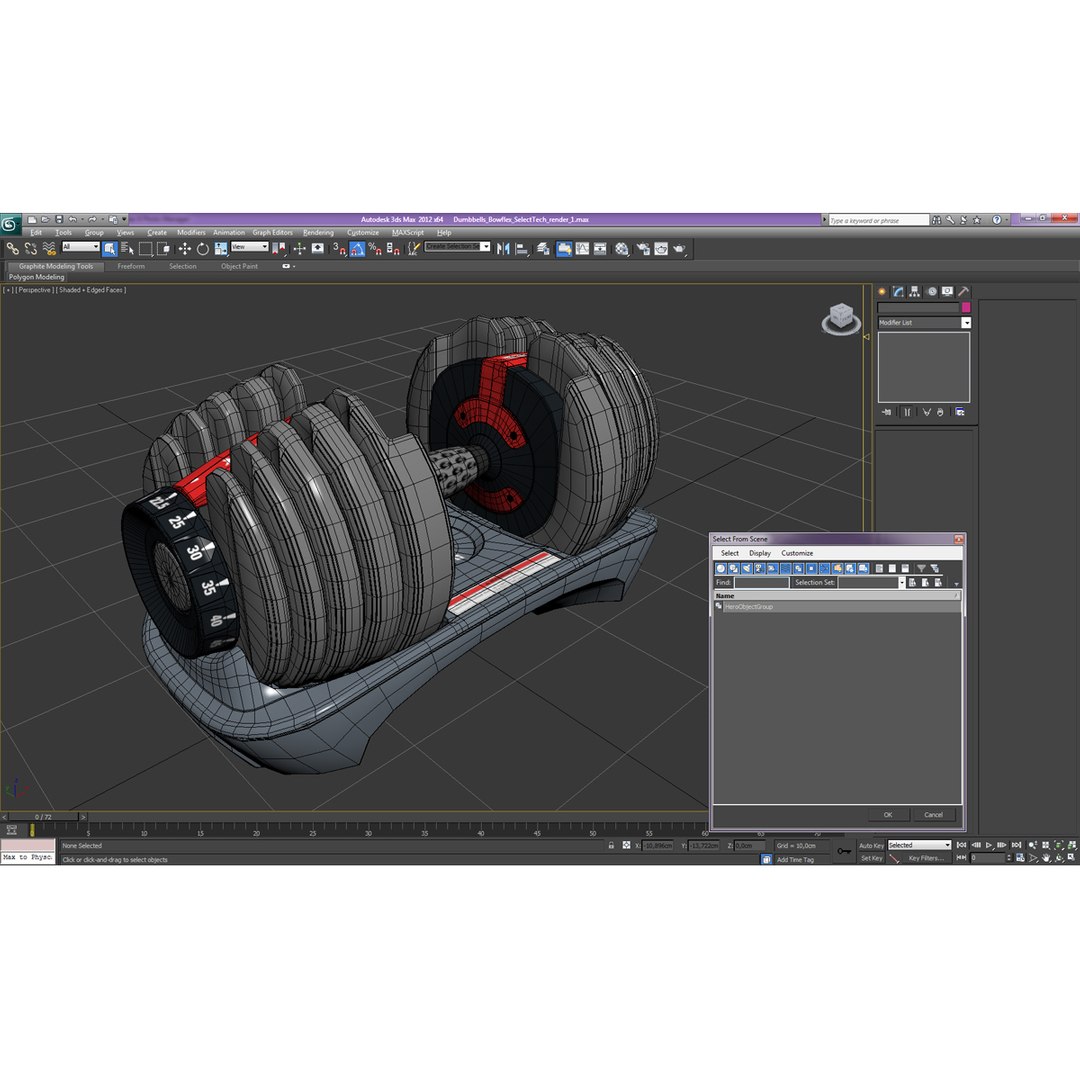Open the Create command panel tab

pos(882,291)
